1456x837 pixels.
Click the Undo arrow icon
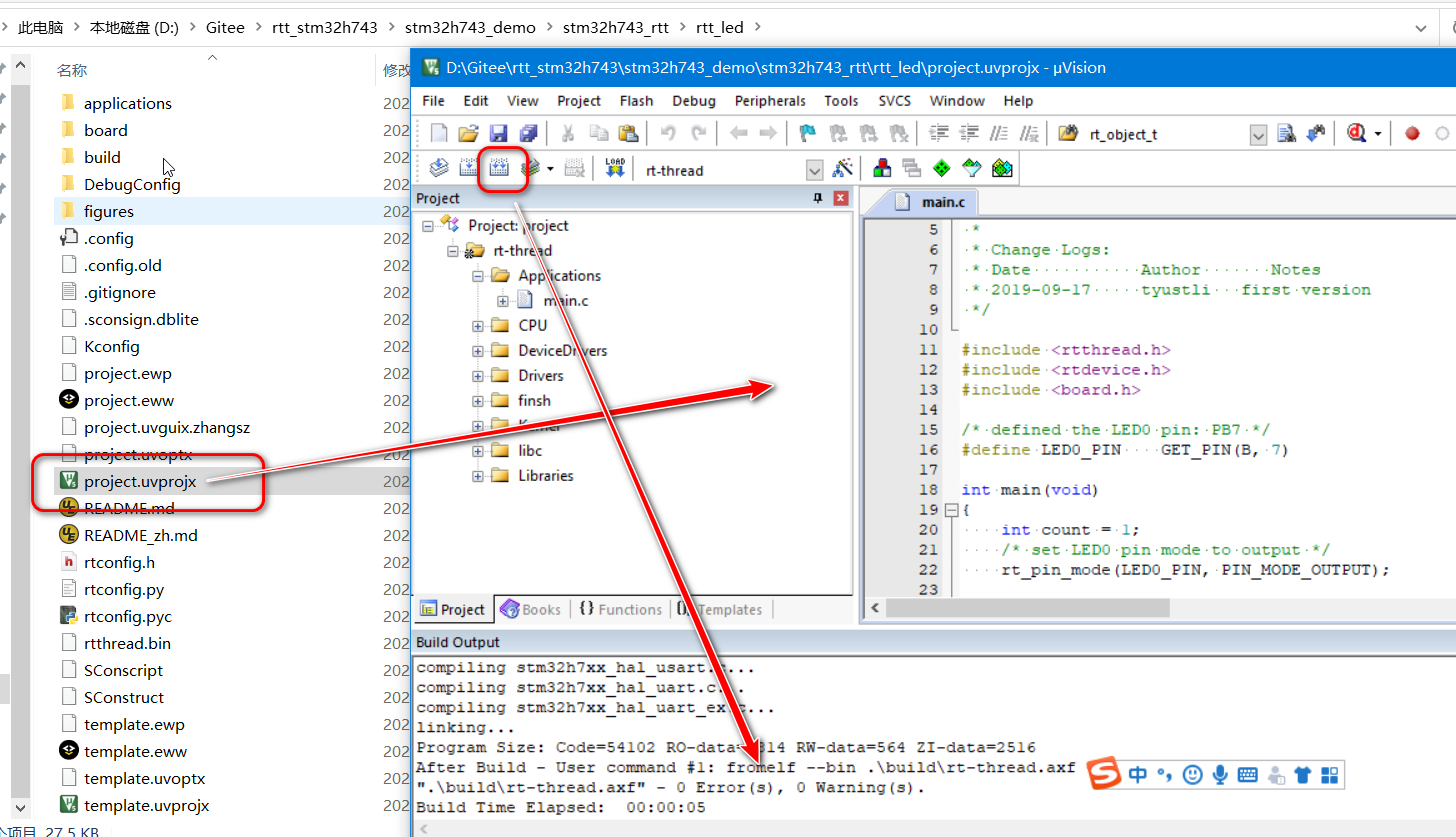(x=668, y=133)
